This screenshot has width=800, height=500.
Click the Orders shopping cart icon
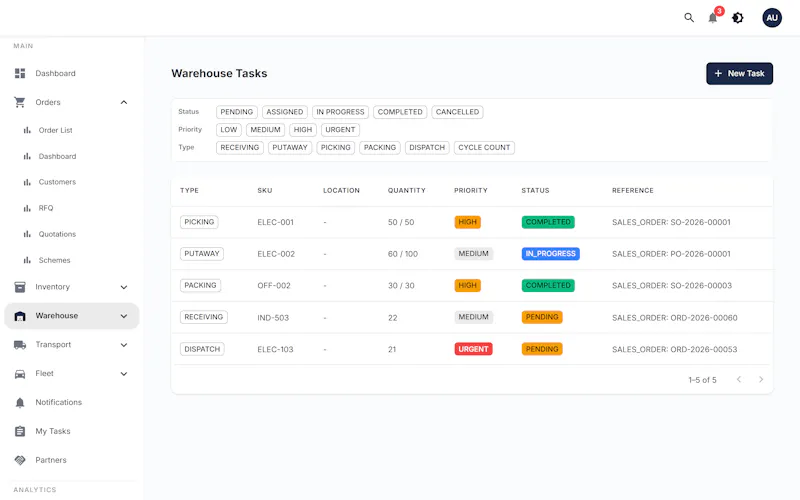coord(20,102)
